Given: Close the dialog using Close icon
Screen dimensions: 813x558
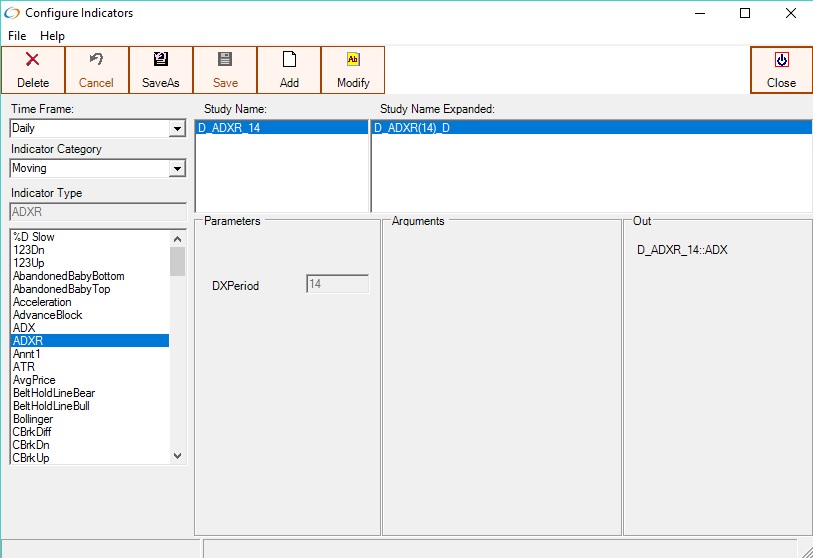Looking at the screenshot, I should point(781,60).
